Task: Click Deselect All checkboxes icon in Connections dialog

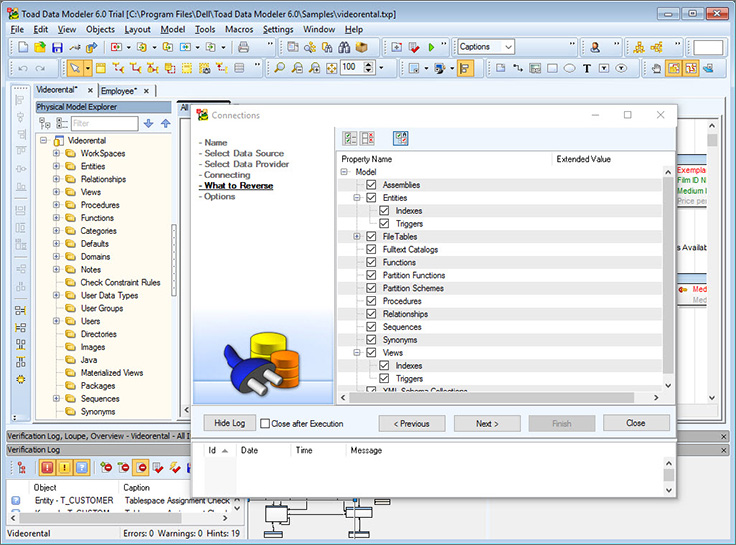Action: tap(367, 138)
